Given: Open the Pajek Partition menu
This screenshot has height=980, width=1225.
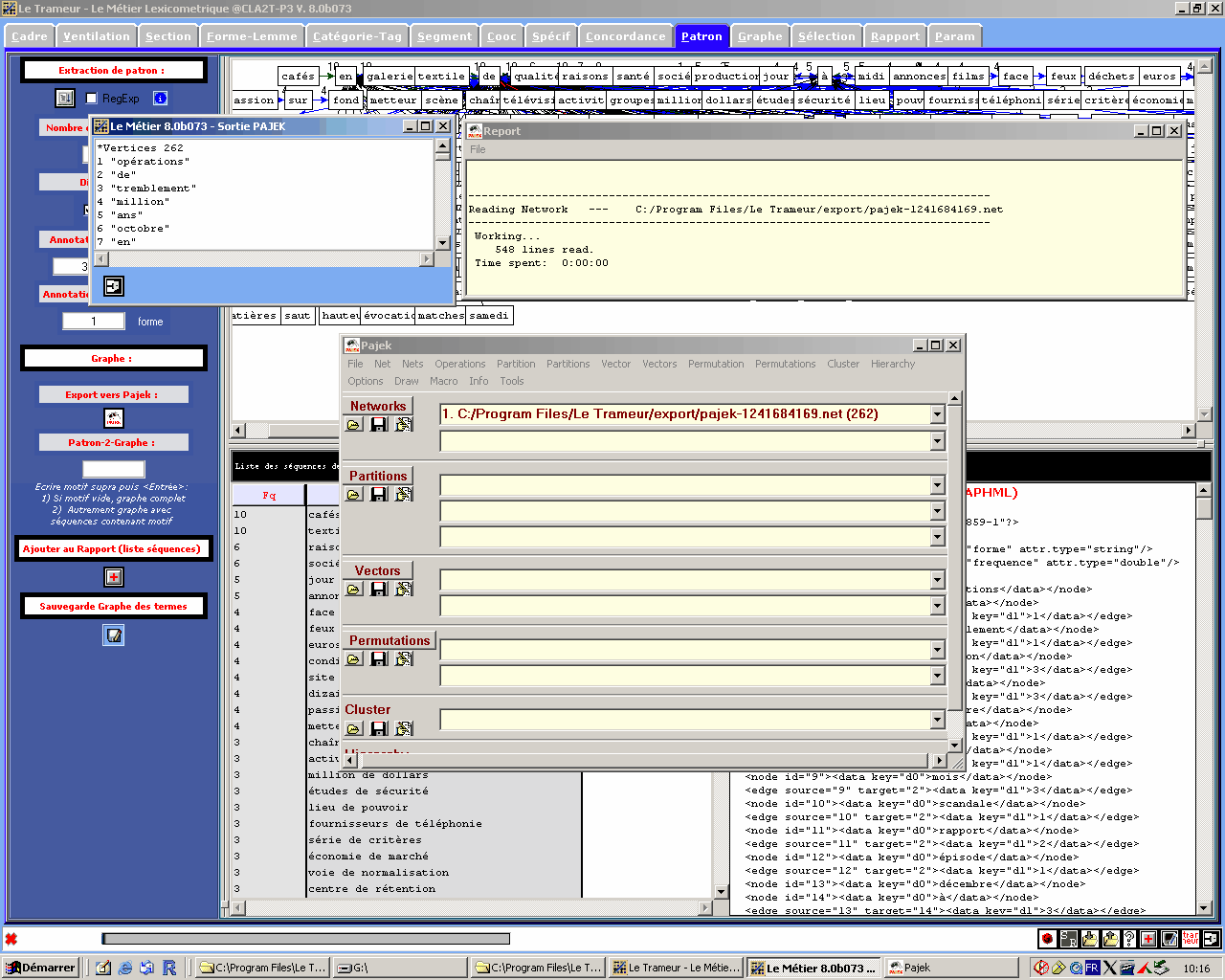Looking at the screenshot, I should (x=516, y=364).
